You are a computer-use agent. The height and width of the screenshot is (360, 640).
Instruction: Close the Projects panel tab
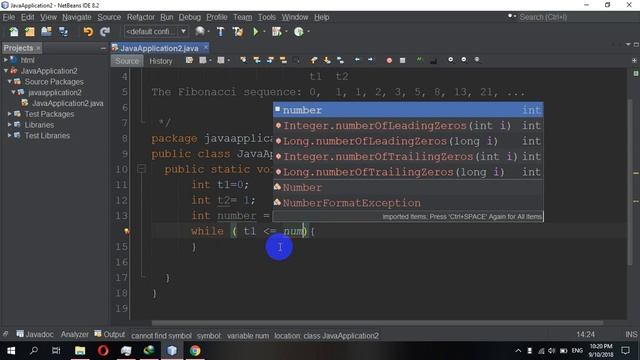[x=38, y=48]
